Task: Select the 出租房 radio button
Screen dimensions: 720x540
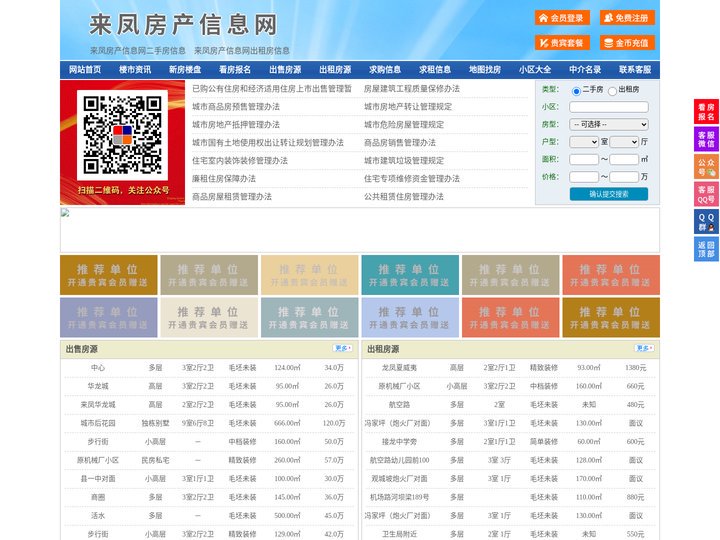Action: tap(612, 91)
